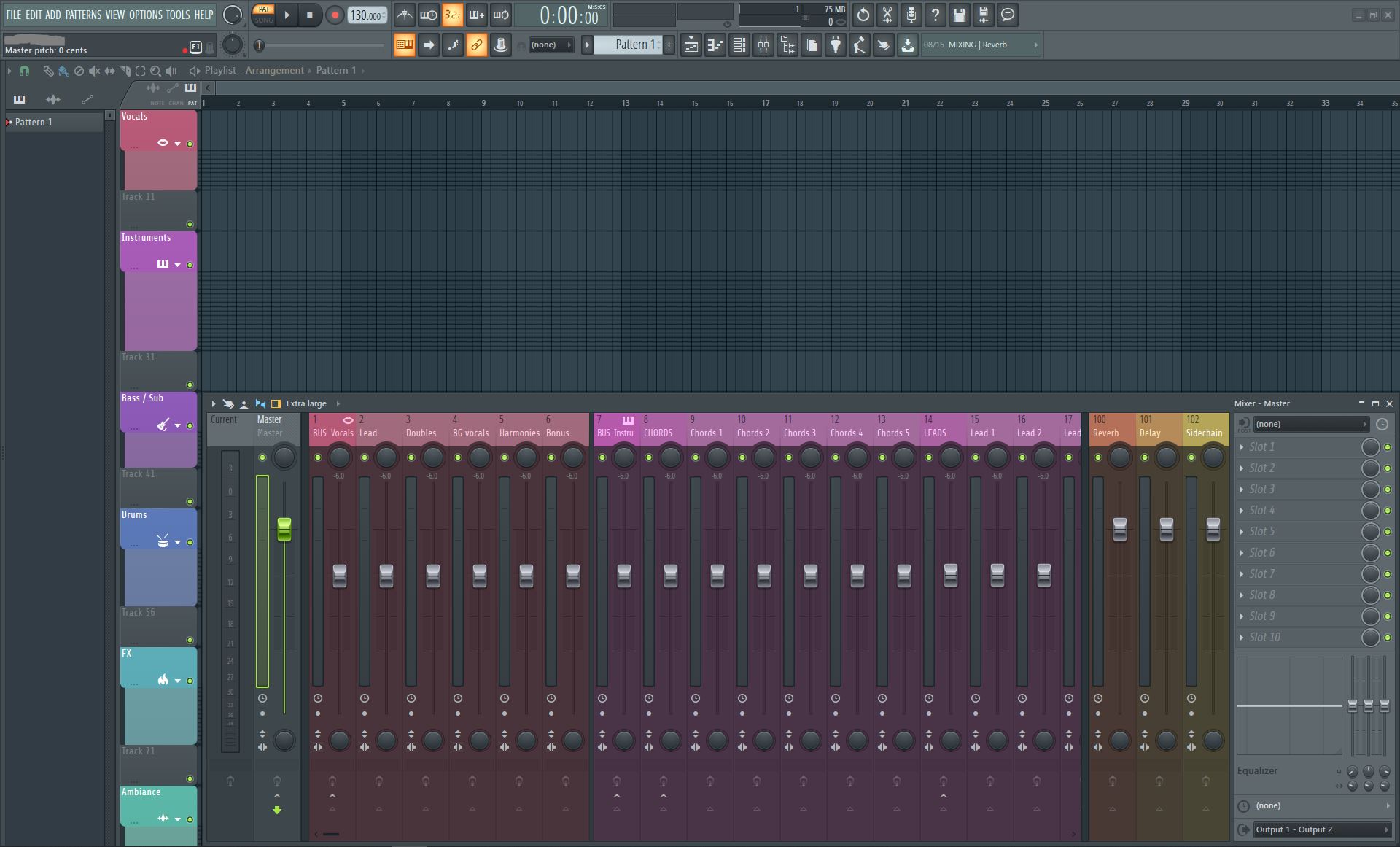The image size is (1400, 847).
Task: Click the add pattern plus button
Action: [669, 45]
